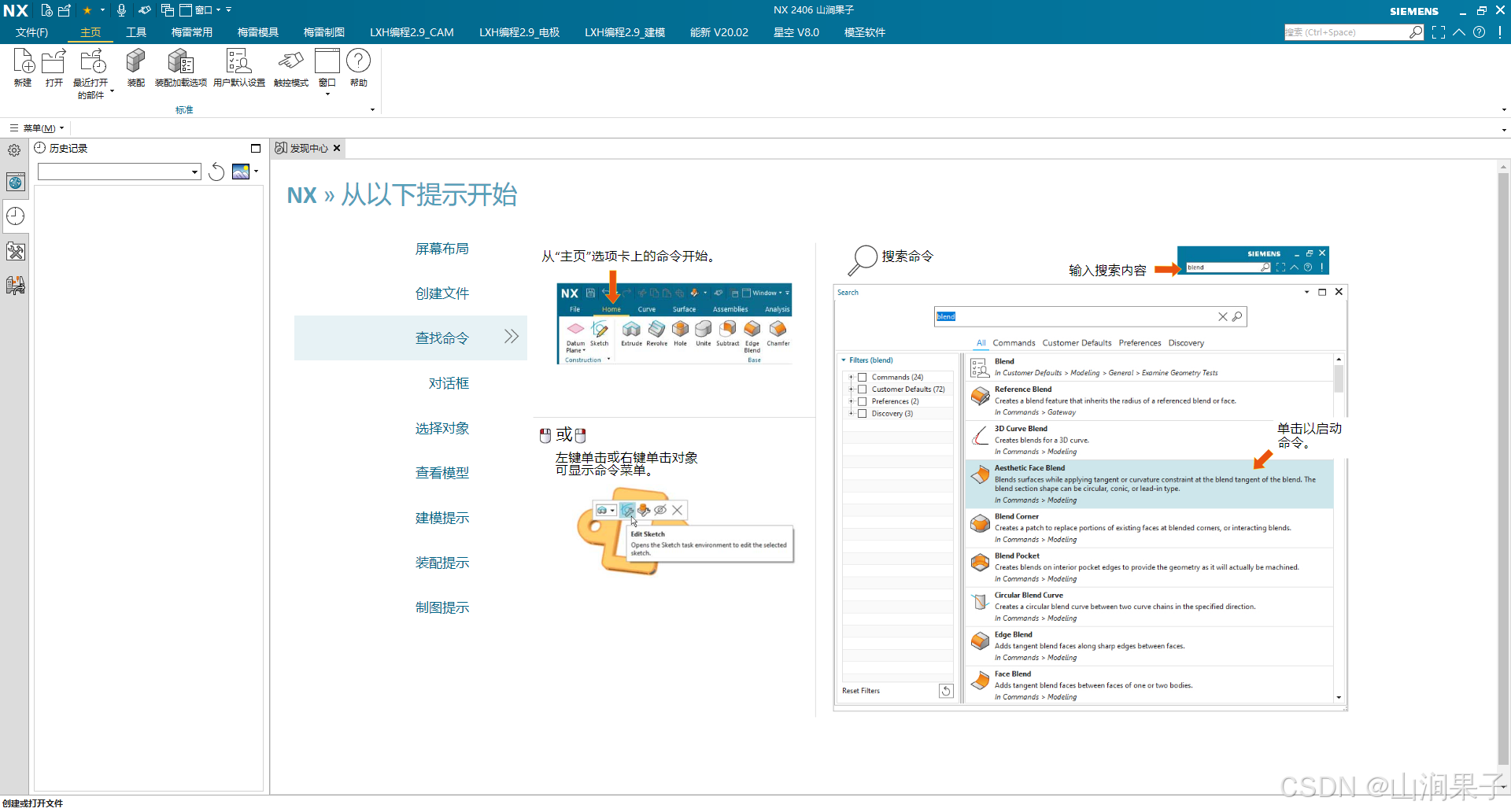Image resolution: width=1511 pixels, height=812 pixels.
Task: Open the 标准 group options arrow
Action: click(x=372, y=109)
